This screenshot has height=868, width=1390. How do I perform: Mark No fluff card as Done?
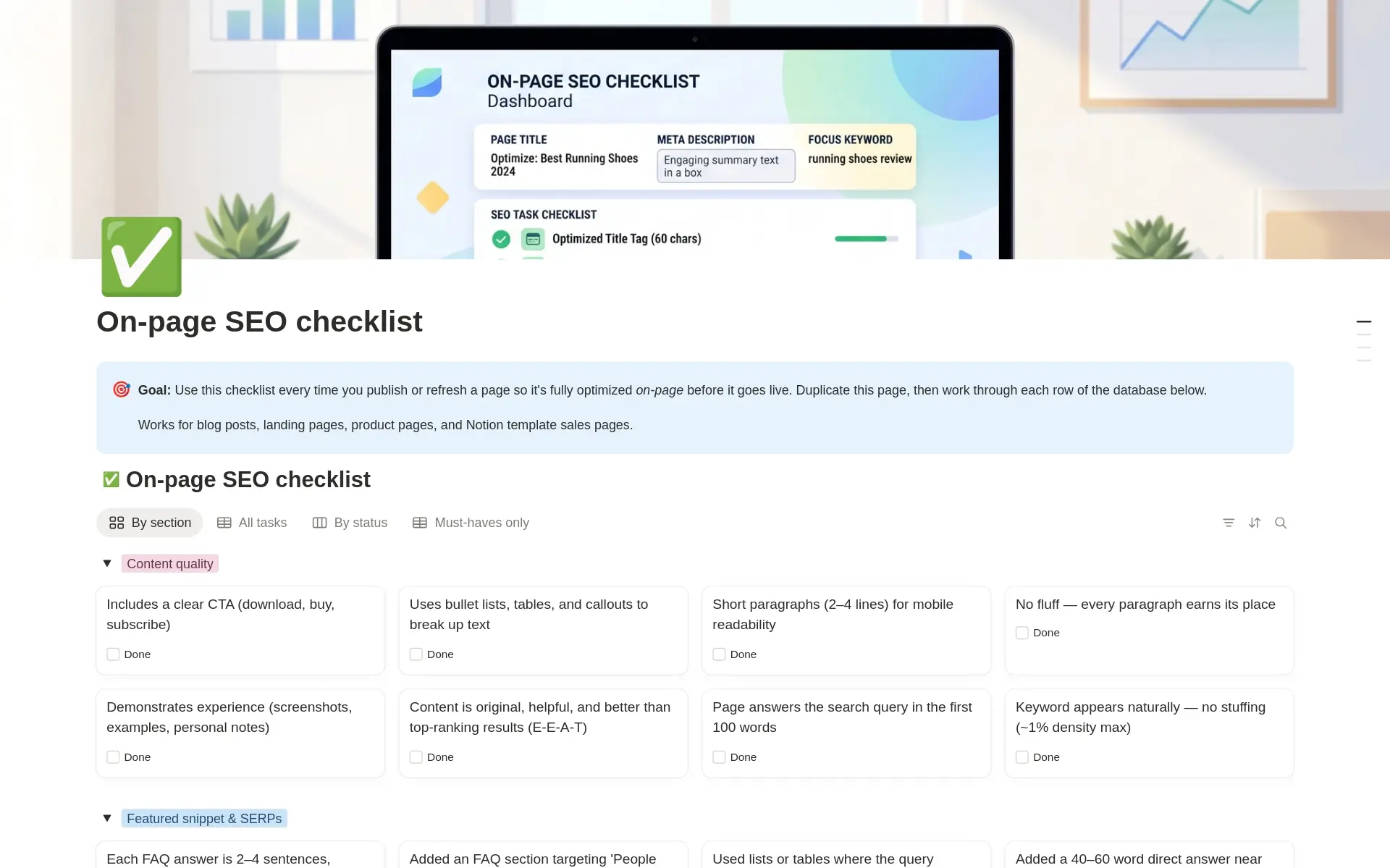click(x=1022, y=633)
